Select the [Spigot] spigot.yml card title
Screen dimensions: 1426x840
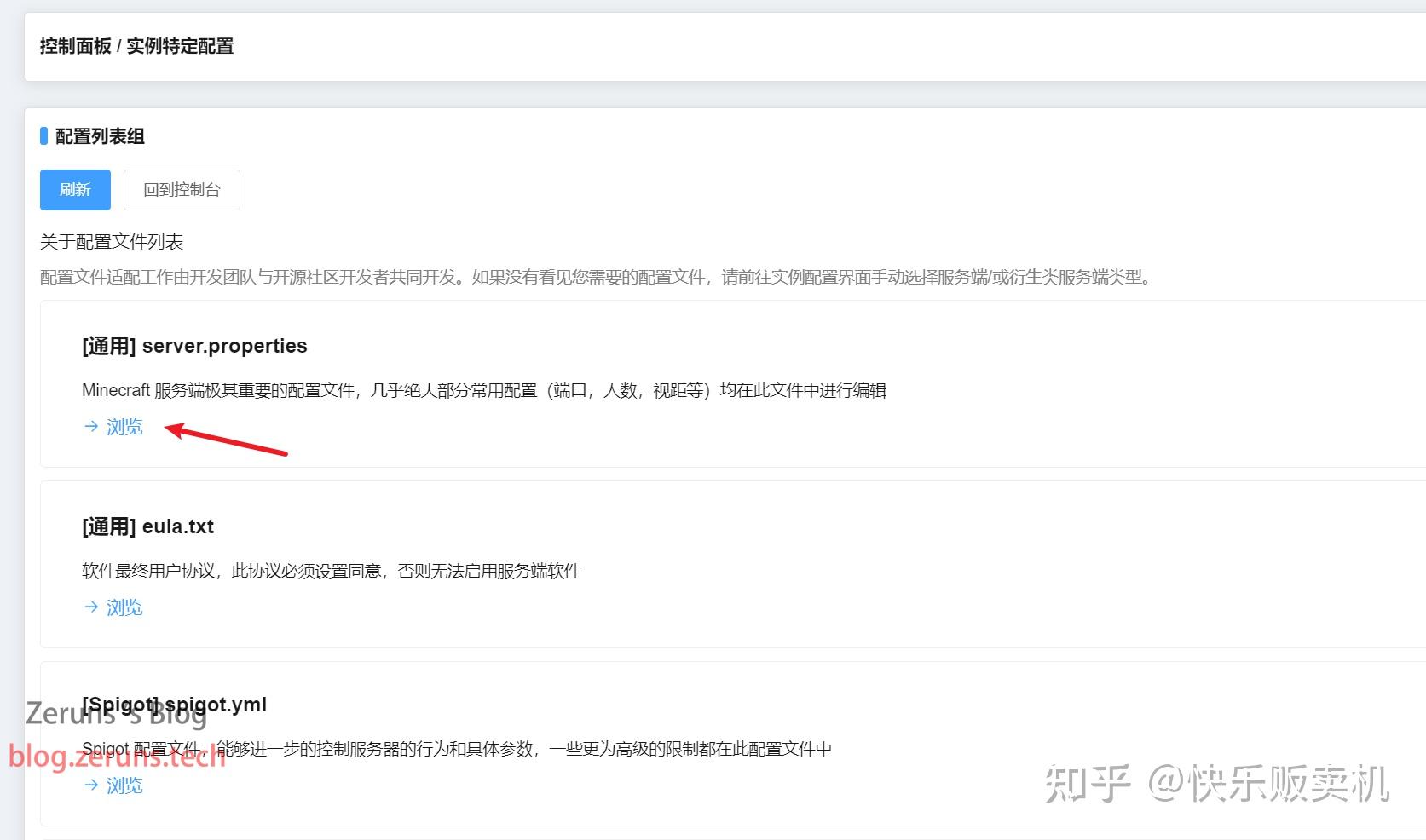[174, 704]
